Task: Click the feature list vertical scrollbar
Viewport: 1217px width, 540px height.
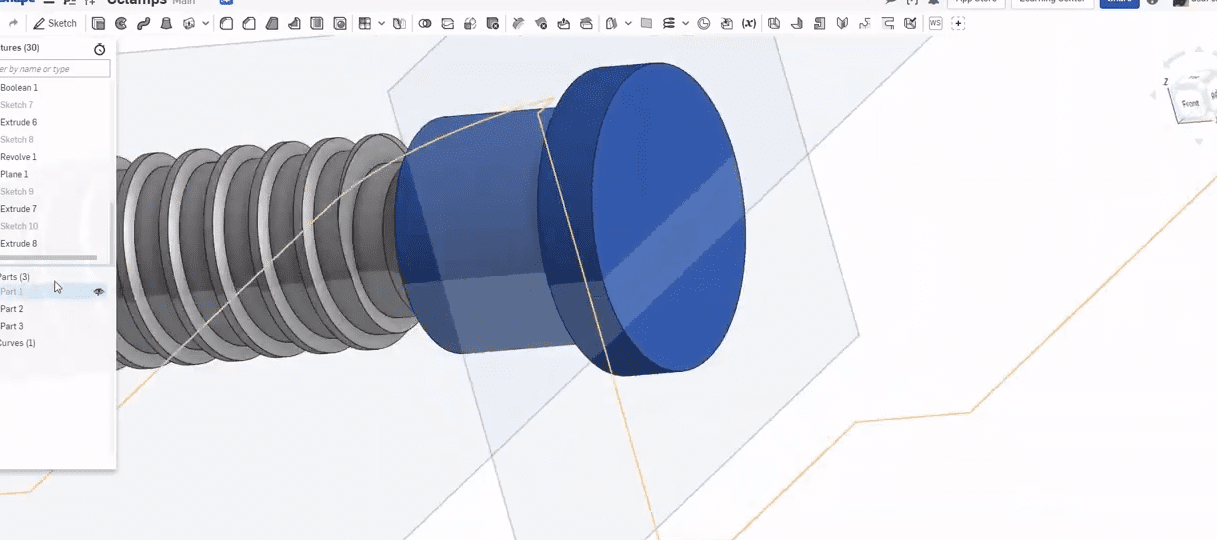Action: click(x=112, y=231)
